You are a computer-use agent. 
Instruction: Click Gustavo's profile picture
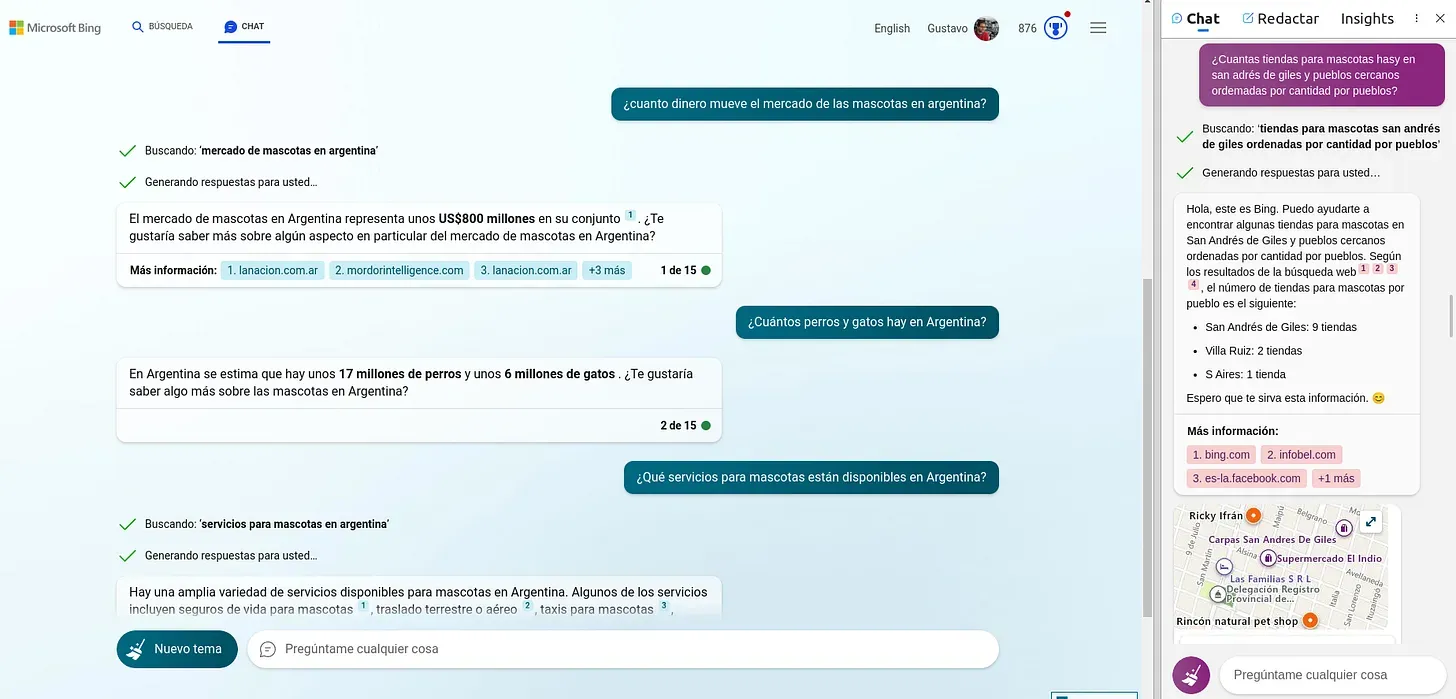(987, 28)
